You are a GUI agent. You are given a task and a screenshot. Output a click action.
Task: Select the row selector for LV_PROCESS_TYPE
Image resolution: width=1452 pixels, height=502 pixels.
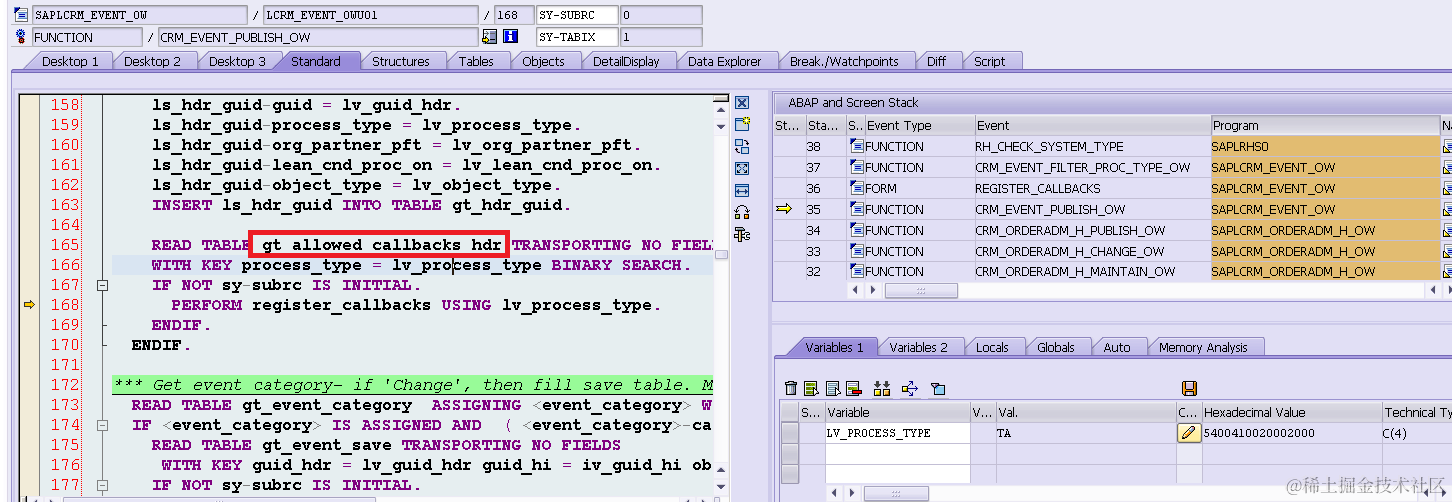(x=790, y=433)
